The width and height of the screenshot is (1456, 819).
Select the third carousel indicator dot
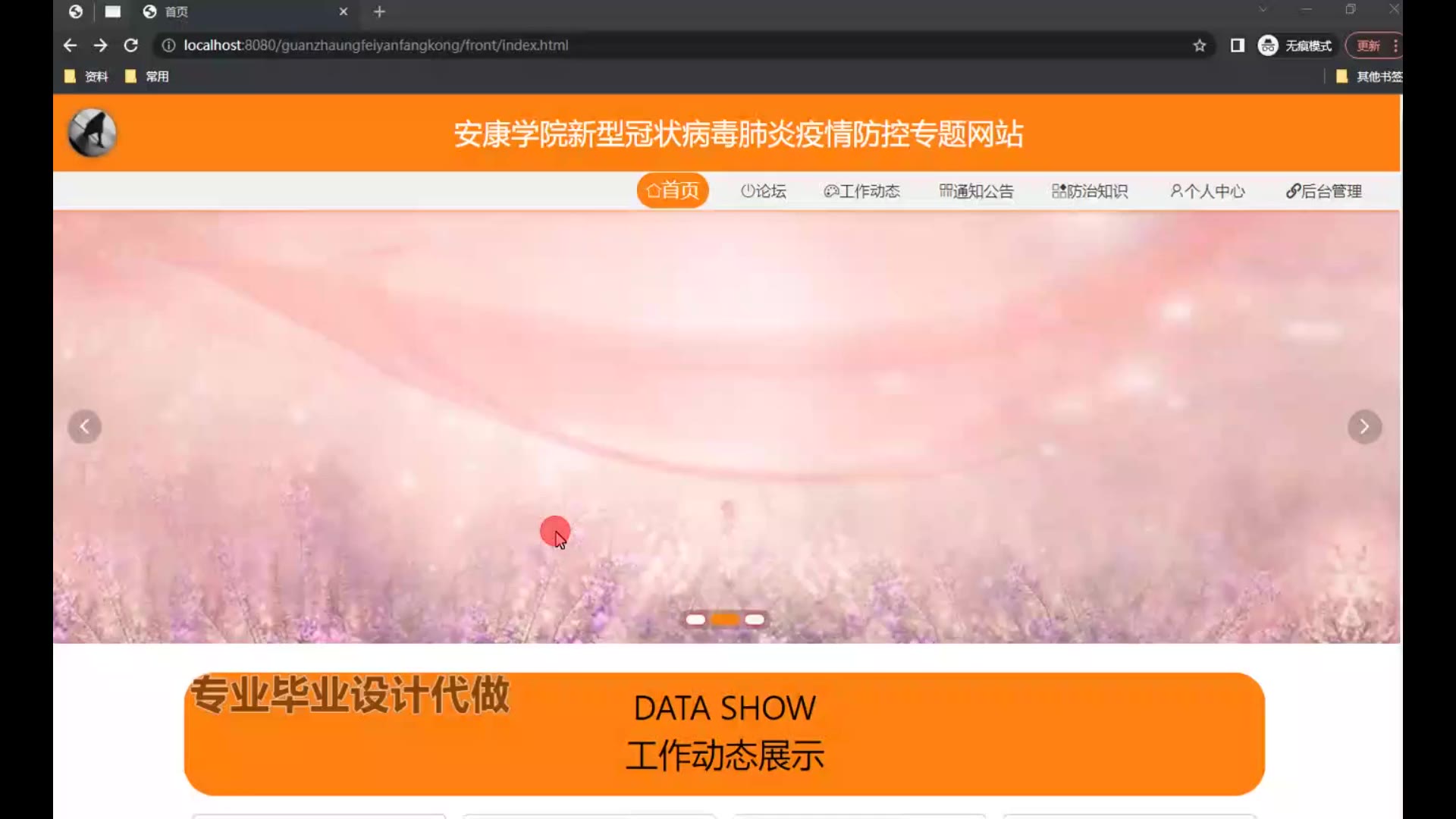point(755,620)
